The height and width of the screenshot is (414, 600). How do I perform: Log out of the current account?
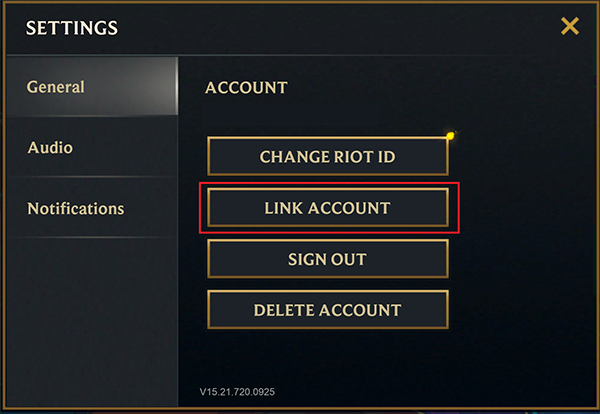pos(327,259)
